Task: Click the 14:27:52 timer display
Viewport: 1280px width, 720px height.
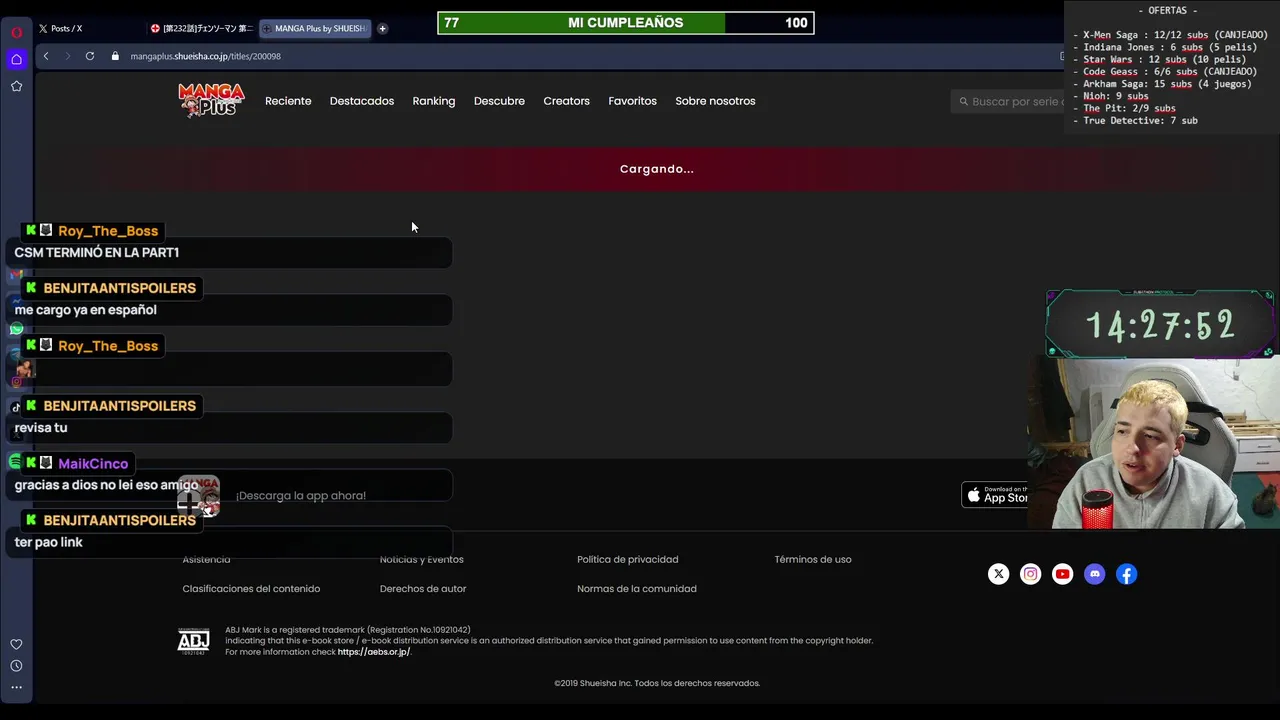Action: [x=1160, y=325]
